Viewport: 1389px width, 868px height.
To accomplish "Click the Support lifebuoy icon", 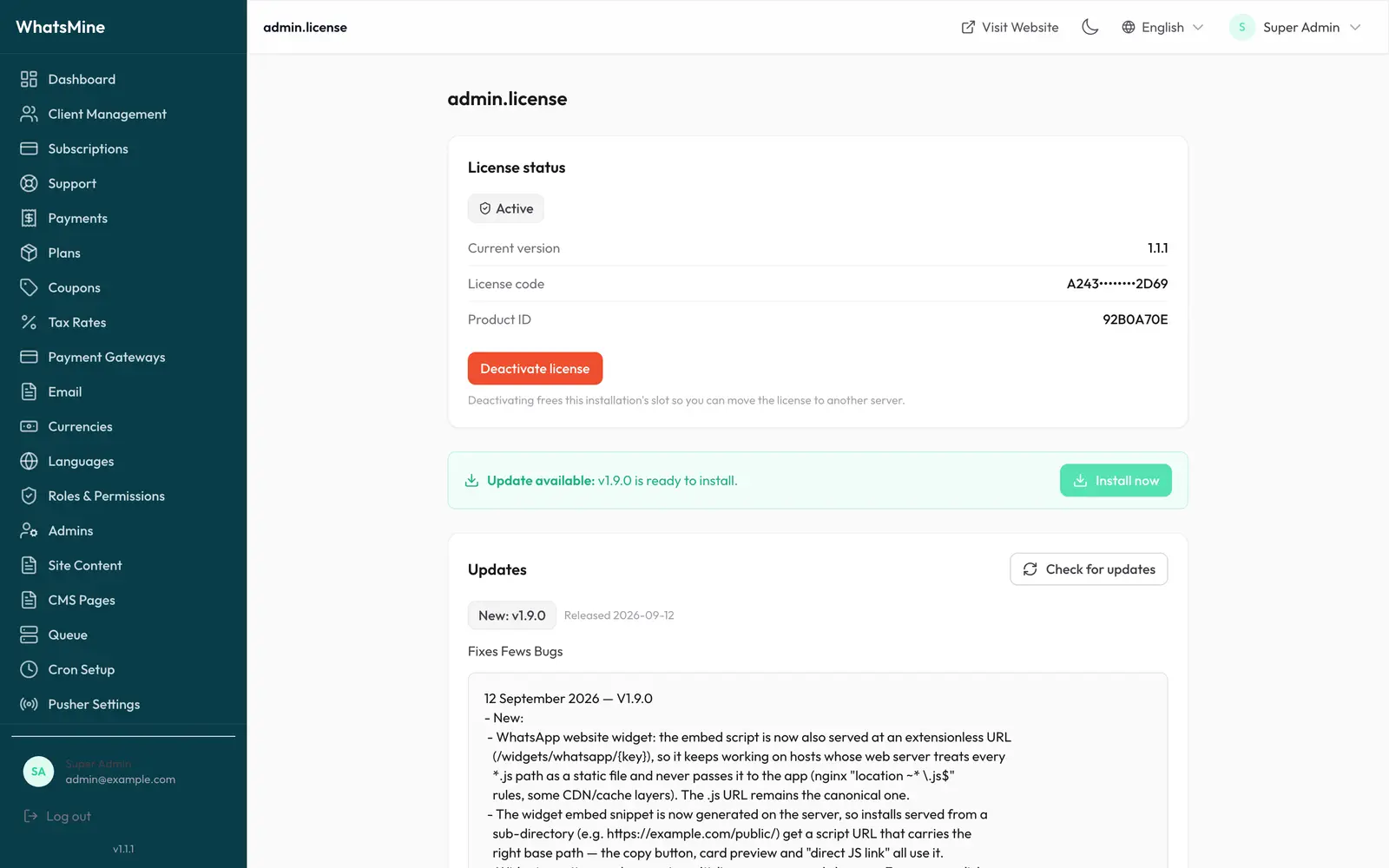I will (29, 183).
